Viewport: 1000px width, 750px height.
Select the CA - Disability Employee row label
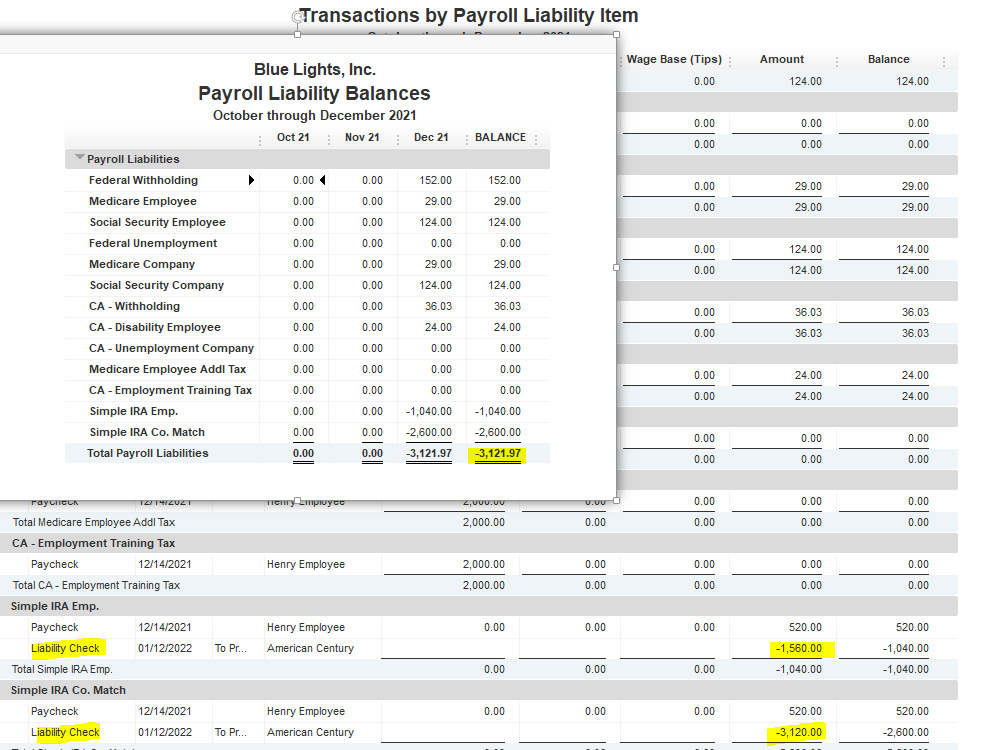155,327
